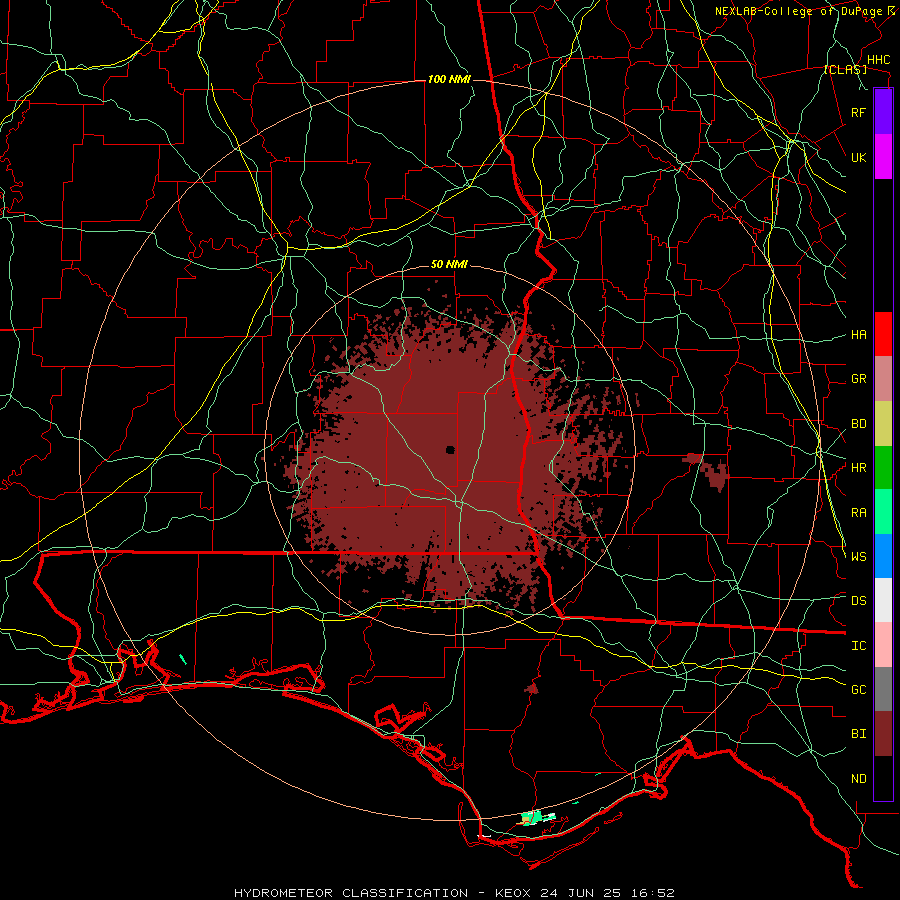Click the GR legend label
The height and width of the screenshot is (900, 900).
[859, 379]
